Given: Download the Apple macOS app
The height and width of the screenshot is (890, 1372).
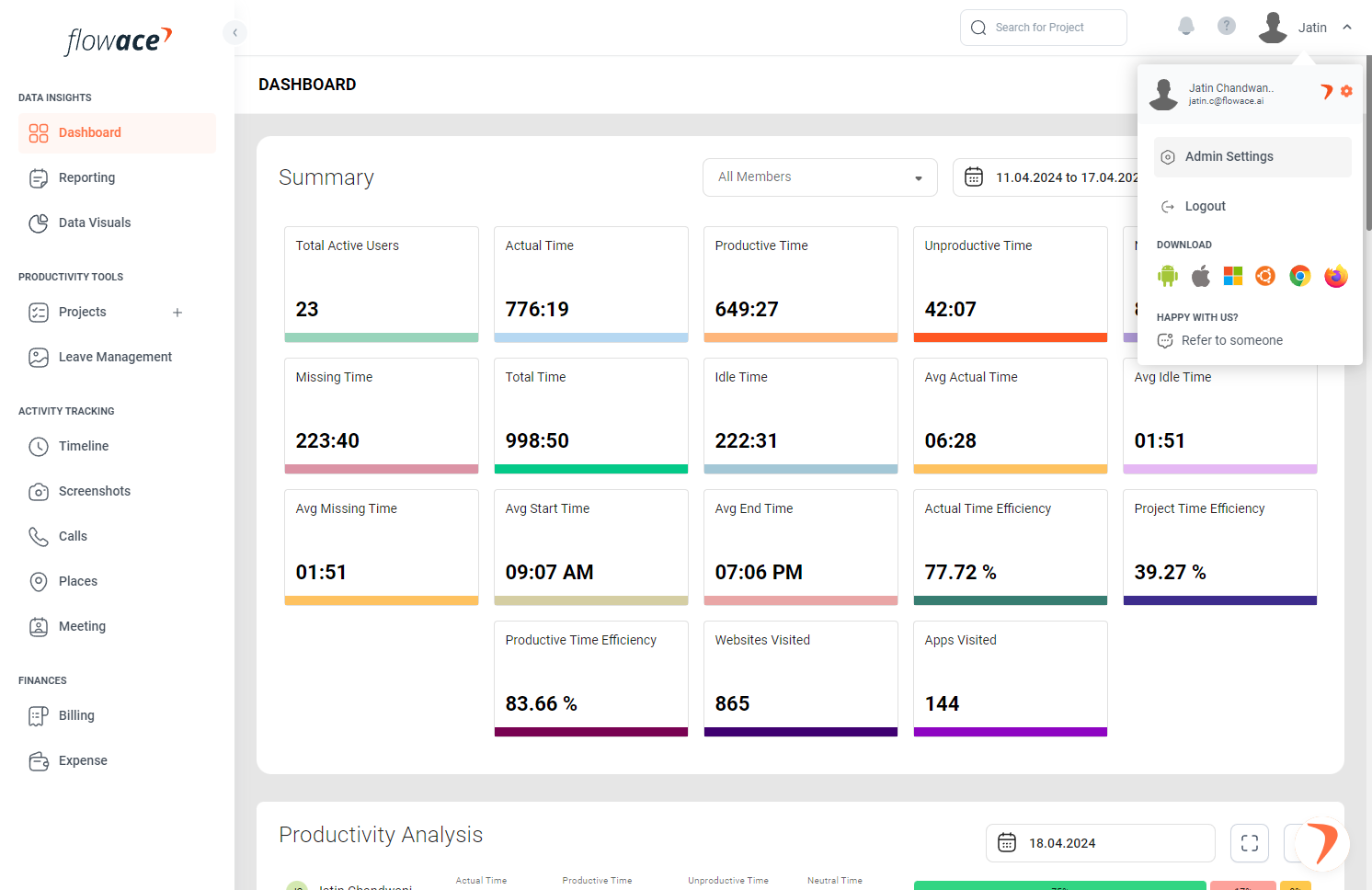Looking at the screenshot, I should (x=1201, y=276).
